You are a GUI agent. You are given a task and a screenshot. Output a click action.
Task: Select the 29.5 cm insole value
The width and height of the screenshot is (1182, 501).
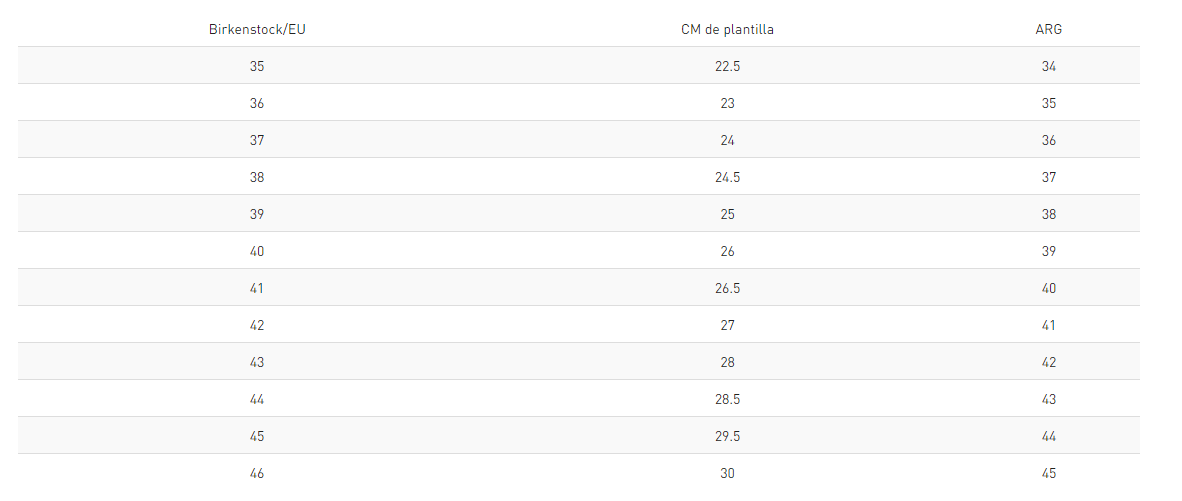pyautogui.click(x=727, y=436)
